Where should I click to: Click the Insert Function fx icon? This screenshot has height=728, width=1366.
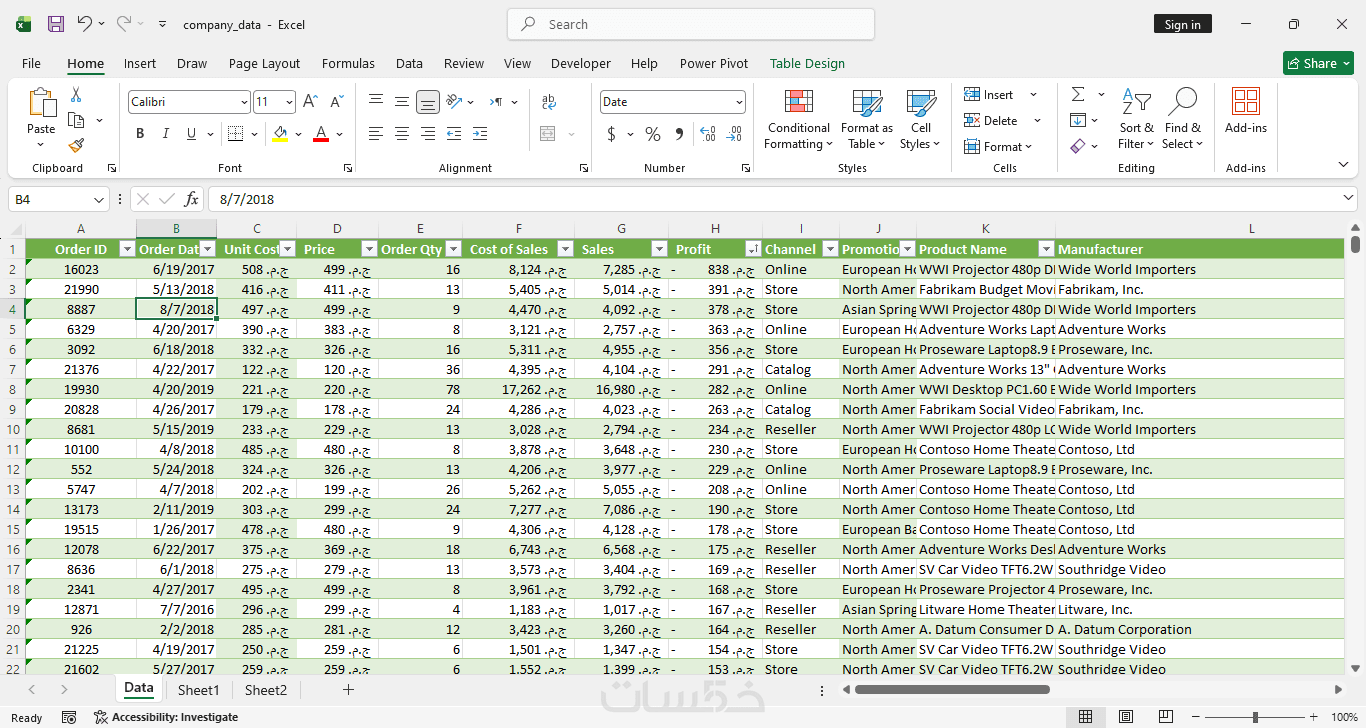pos(191,199)
